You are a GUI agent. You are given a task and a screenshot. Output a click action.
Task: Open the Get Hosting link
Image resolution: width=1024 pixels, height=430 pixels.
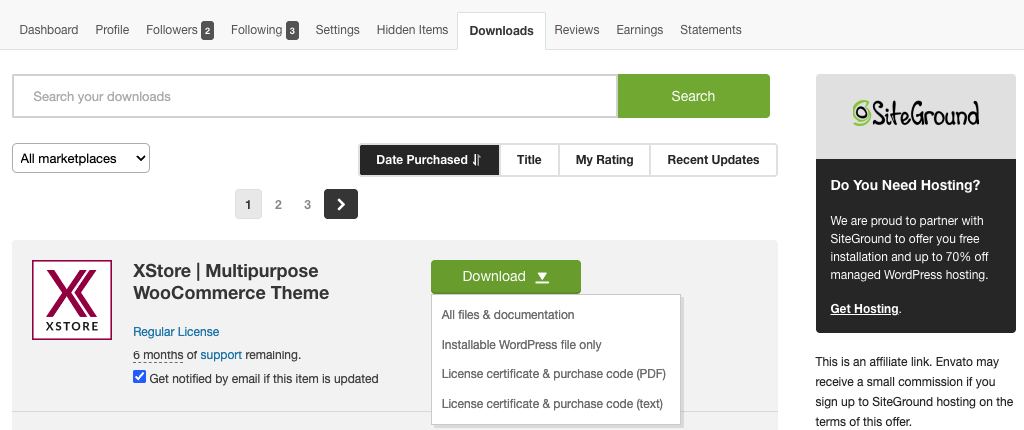click(x=864, y=309)
